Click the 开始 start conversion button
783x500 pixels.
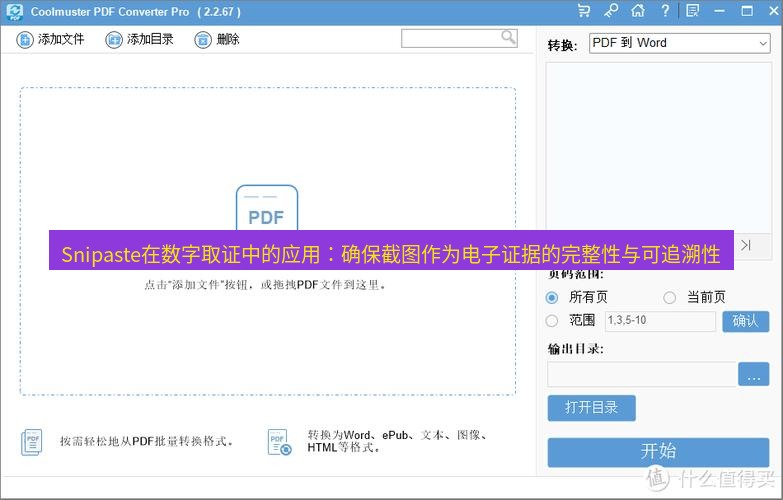click(658, 452)
